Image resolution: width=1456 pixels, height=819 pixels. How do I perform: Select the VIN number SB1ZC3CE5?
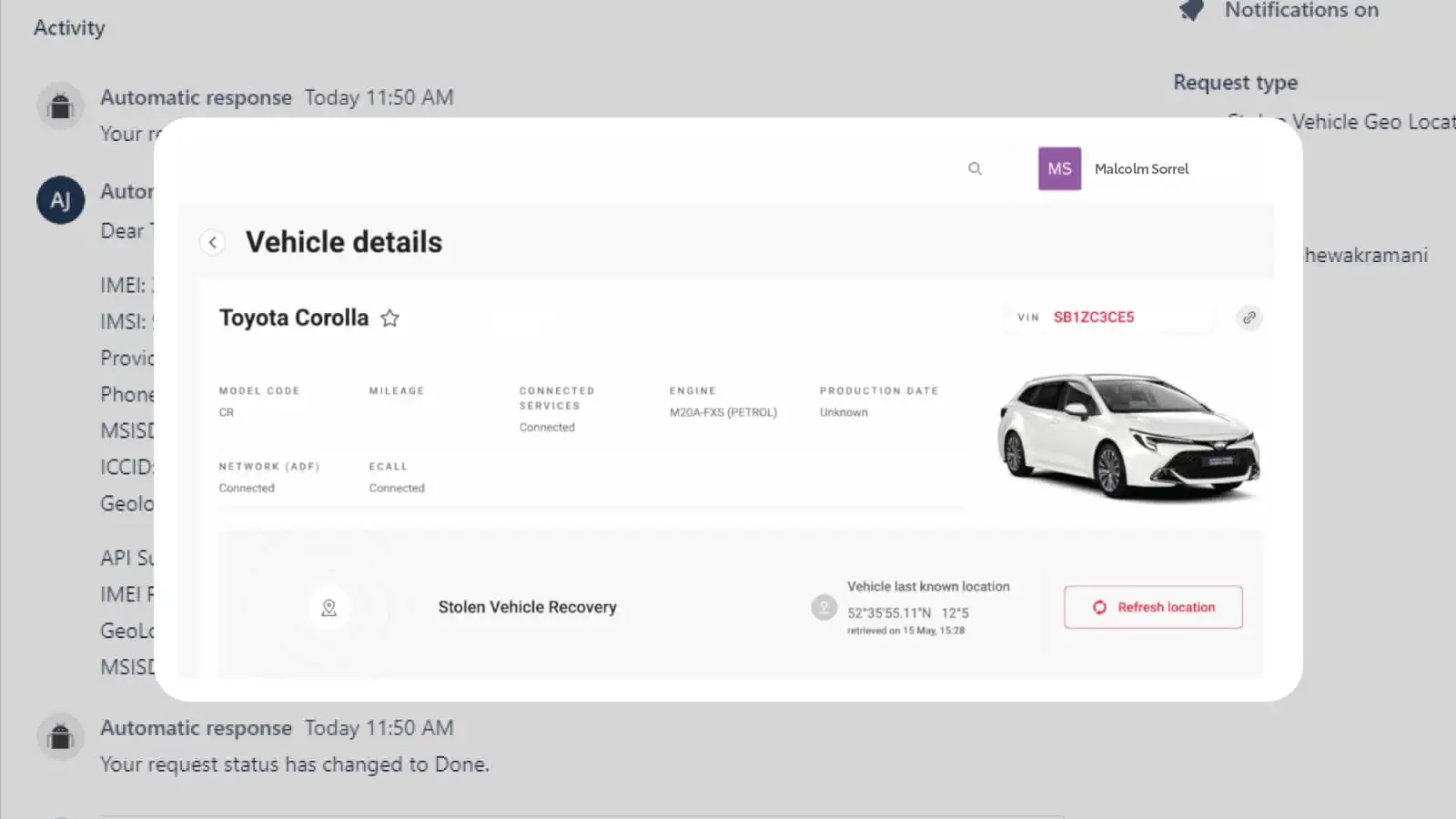tap(1094, 317)
